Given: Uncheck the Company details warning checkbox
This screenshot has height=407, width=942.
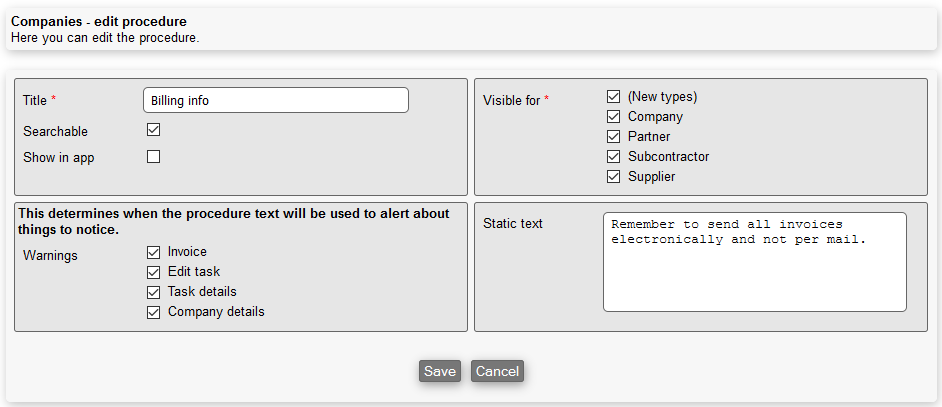Looking at the screenshot, I should click(x=154, y=312).
